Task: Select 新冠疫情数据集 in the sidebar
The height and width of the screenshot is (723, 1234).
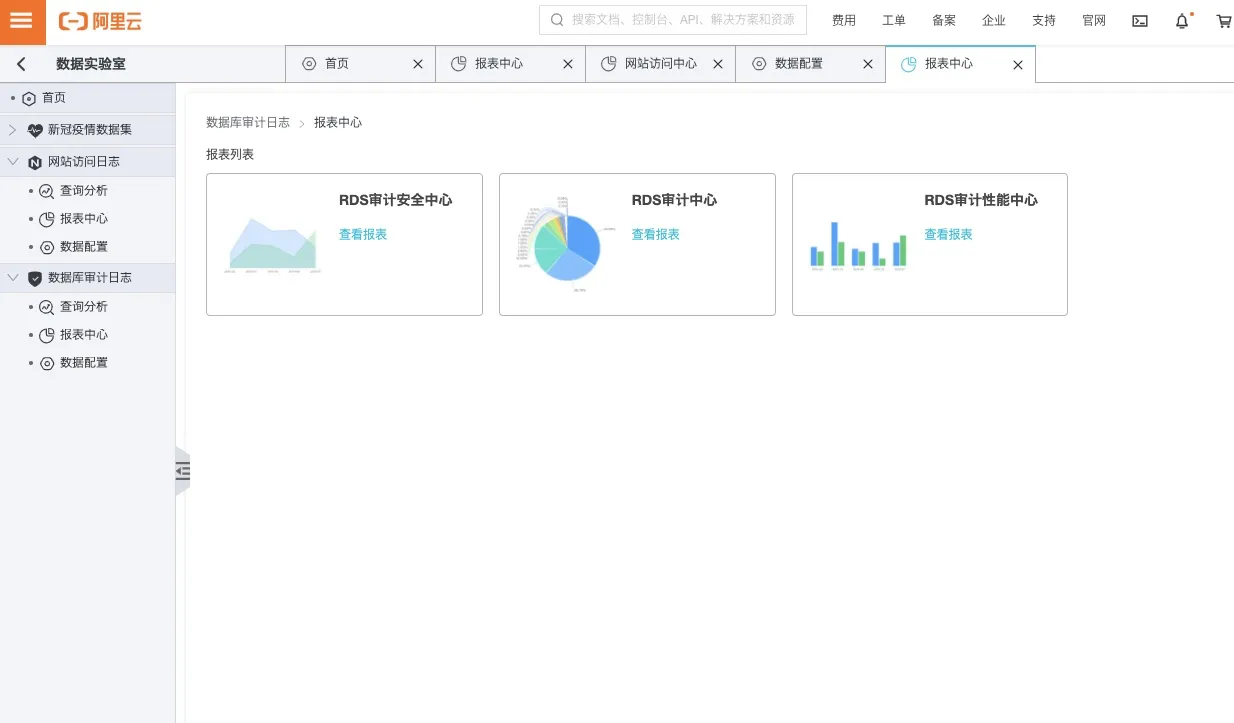Action: [x=90, y=130]
